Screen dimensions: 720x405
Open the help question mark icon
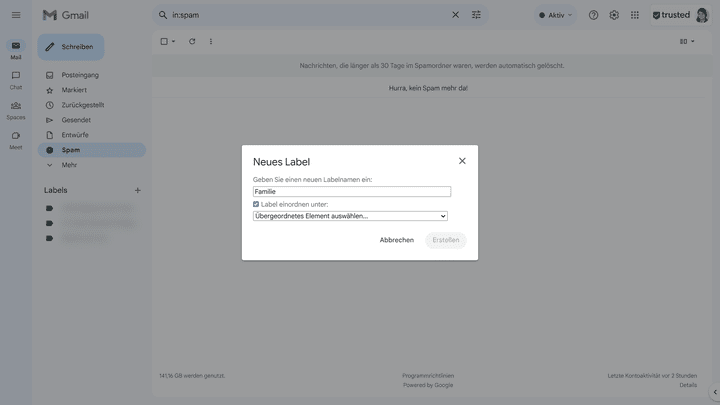pyautogui.click(x=593, y=15)
